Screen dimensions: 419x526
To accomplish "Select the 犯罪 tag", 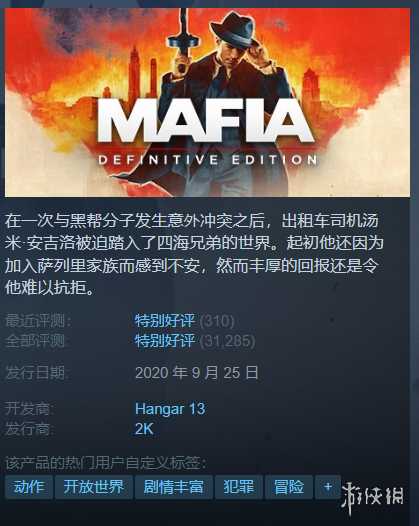I will tap(239, 487).
